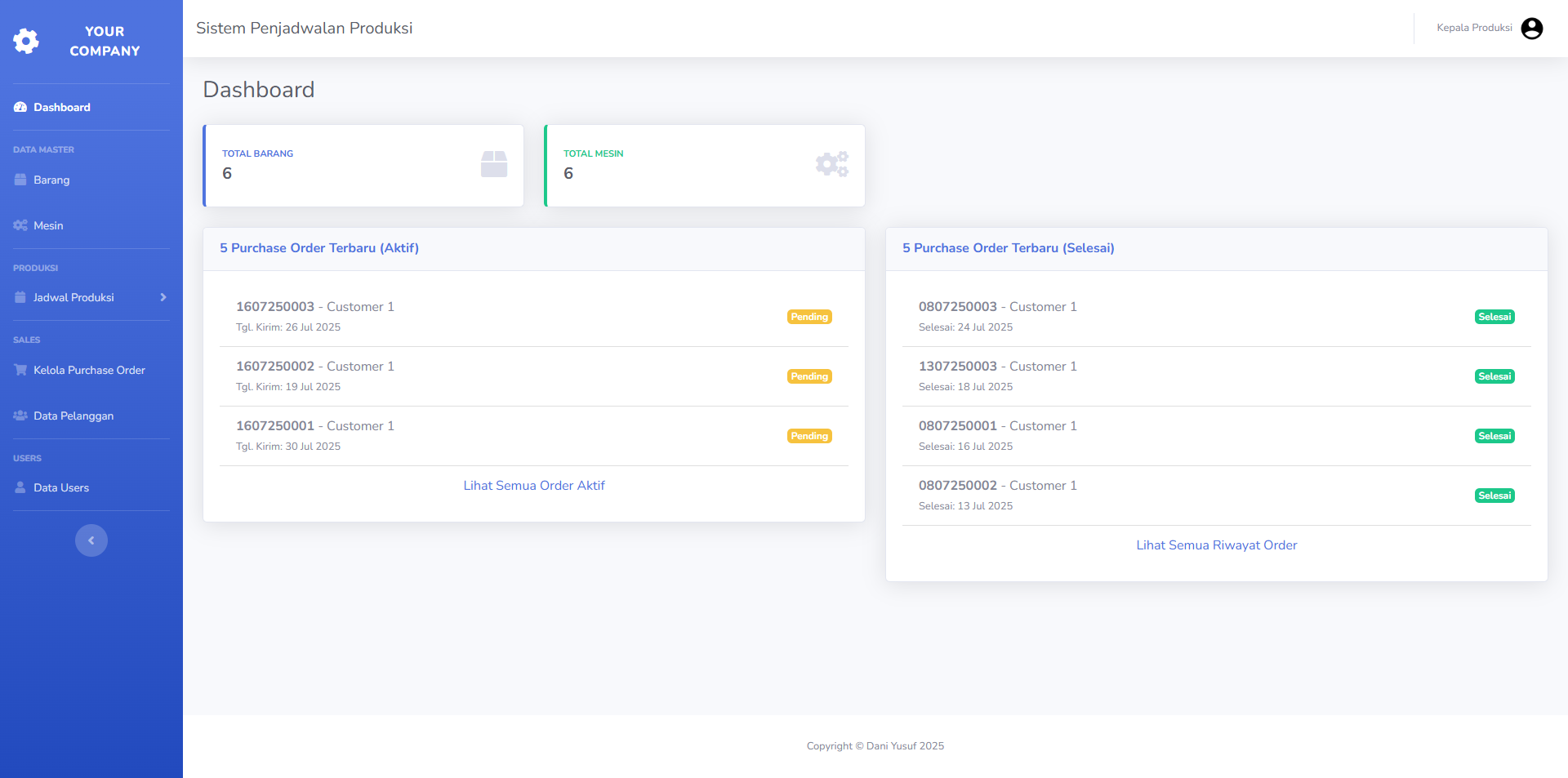Image resolution: width=1568 pixels, height=778 pixels.
Task: Click the Kelola Purchase Order cart icon
Action: coord(20,370)
